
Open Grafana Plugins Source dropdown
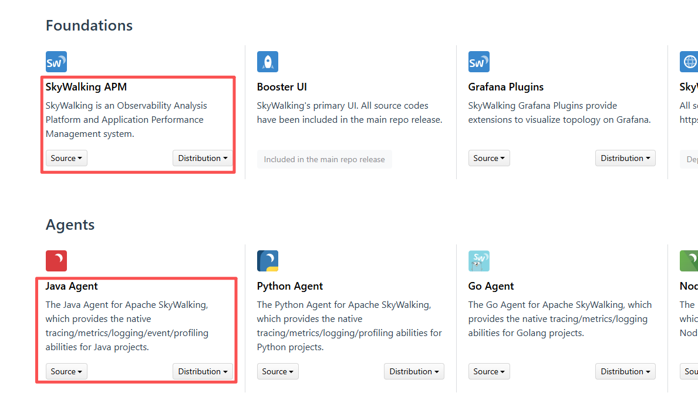click(489, 158)
